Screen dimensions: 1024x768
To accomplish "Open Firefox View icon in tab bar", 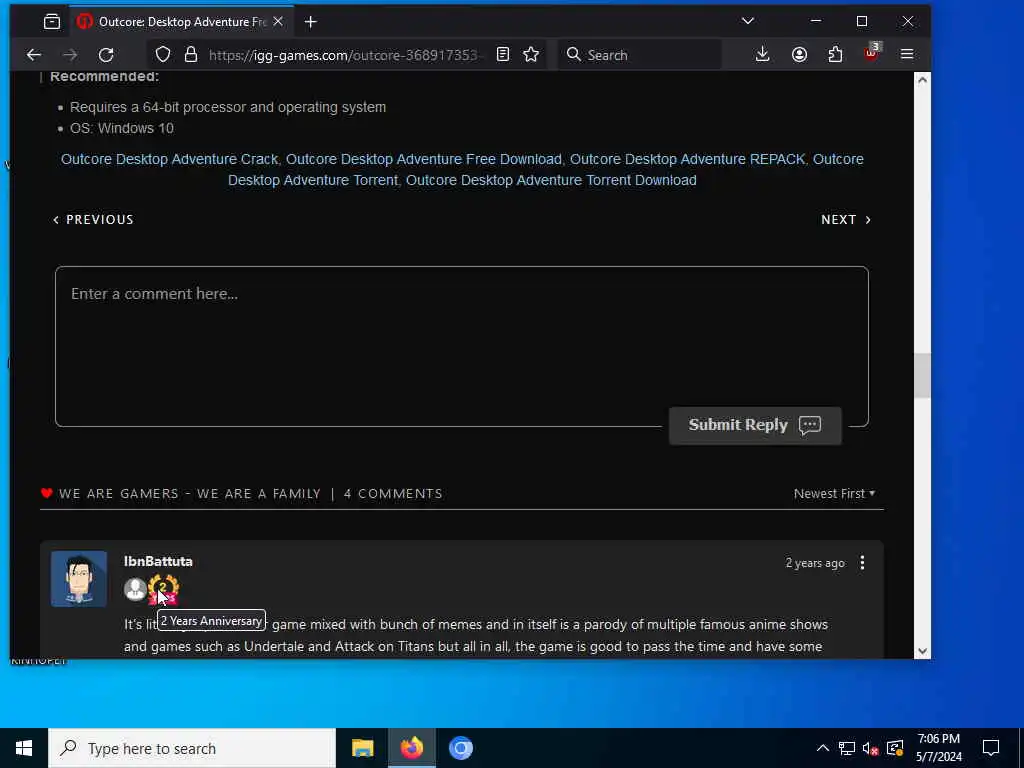I will pyautogui.click(x=52, y=22).
